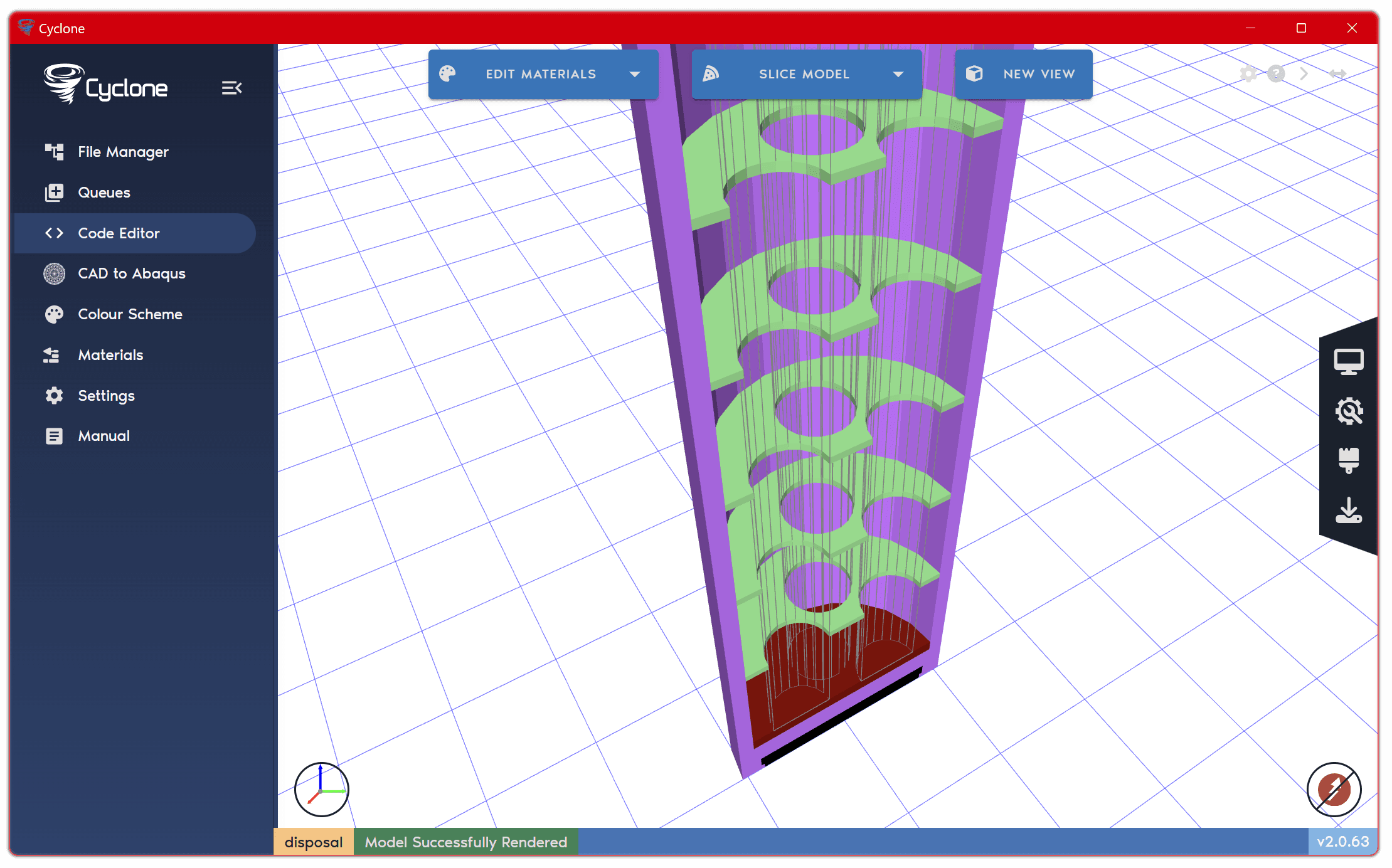The width and height of the screenshot is (1392, 868).
Task: Click the paint brush icon in right panel
Action: tap(1348, 460)
